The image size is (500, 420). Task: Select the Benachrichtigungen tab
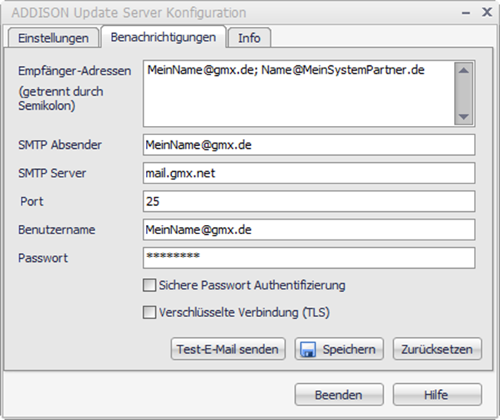[x=163, y=37]
